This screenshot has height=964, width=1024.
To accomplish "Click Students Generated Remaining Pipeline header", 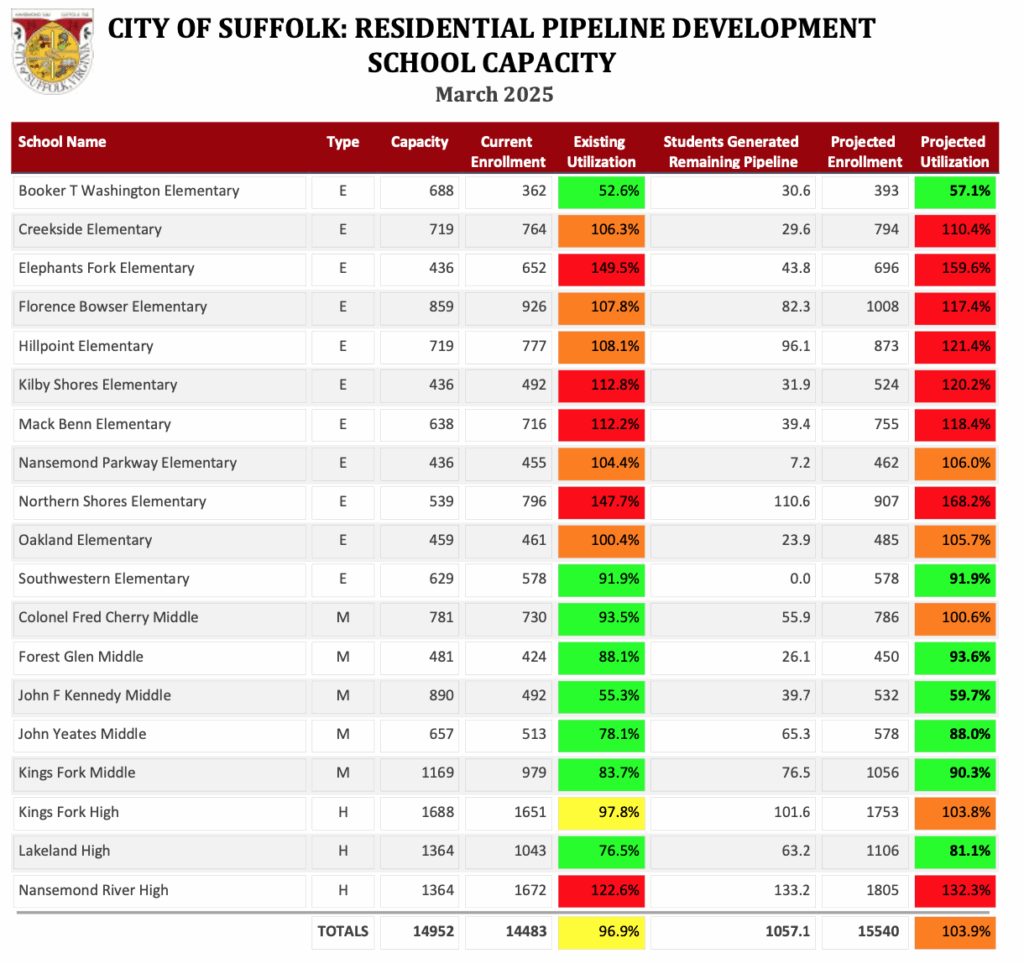I will [x=730, y=151].
